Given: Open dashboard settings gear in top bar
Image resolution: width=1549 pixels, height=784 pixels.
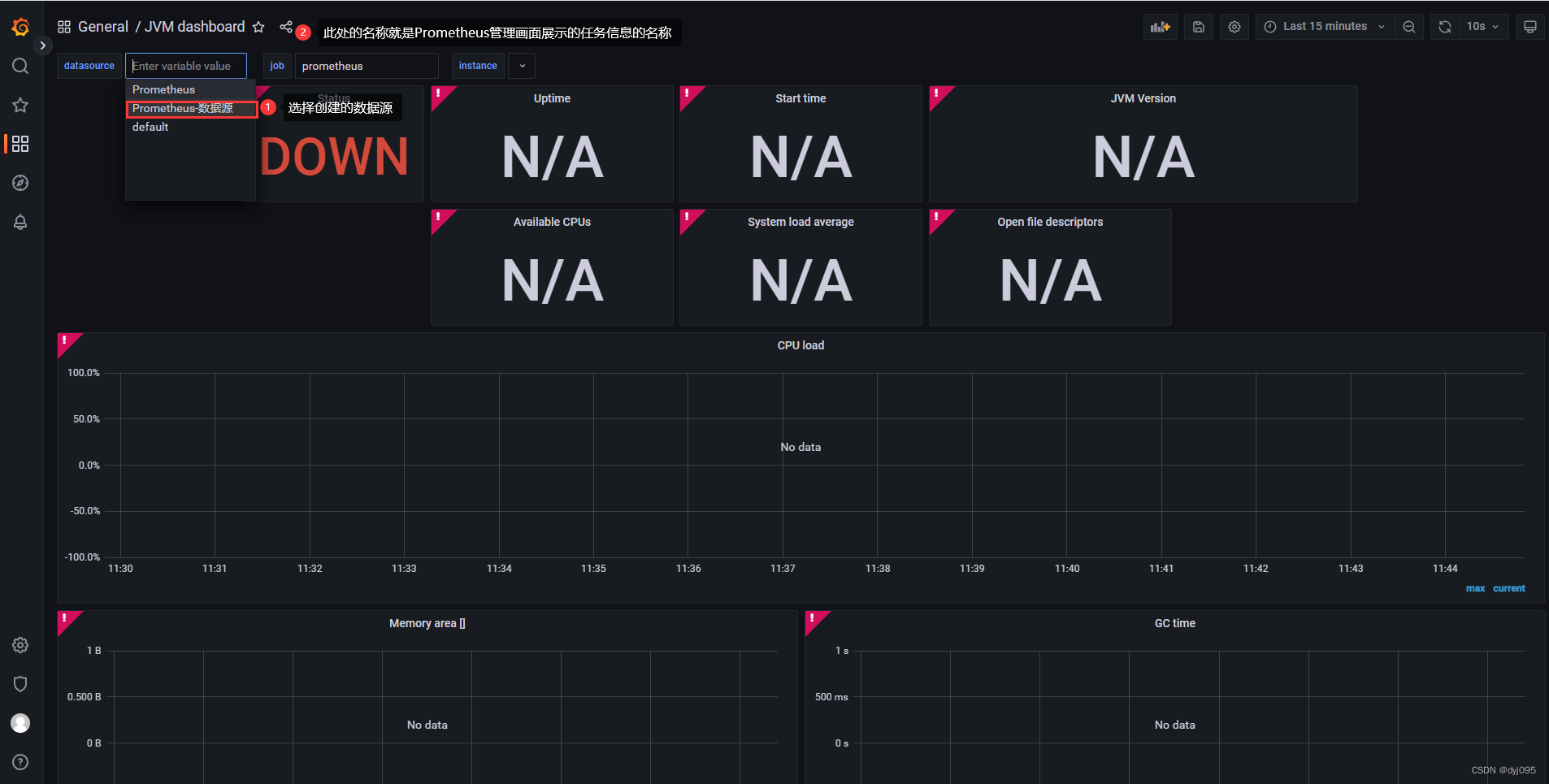Looking at the screenshot, I should click(x=1234, y=27).
